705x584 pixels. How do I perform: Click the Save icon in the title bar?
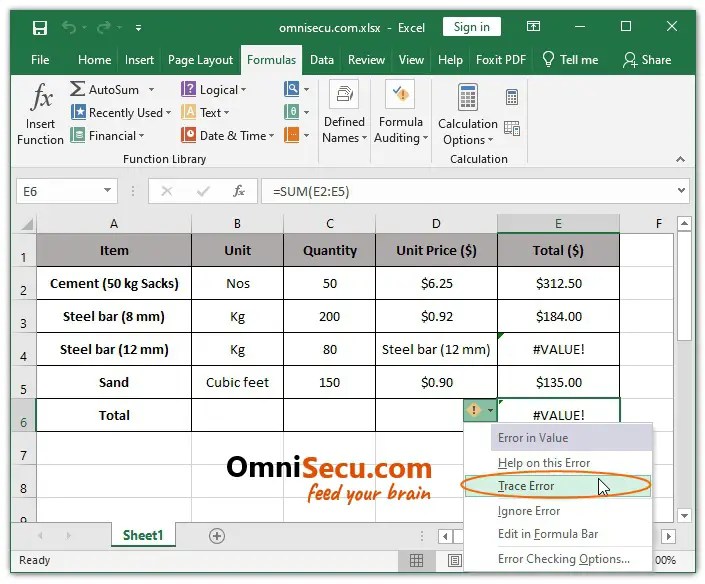(40, 28)
